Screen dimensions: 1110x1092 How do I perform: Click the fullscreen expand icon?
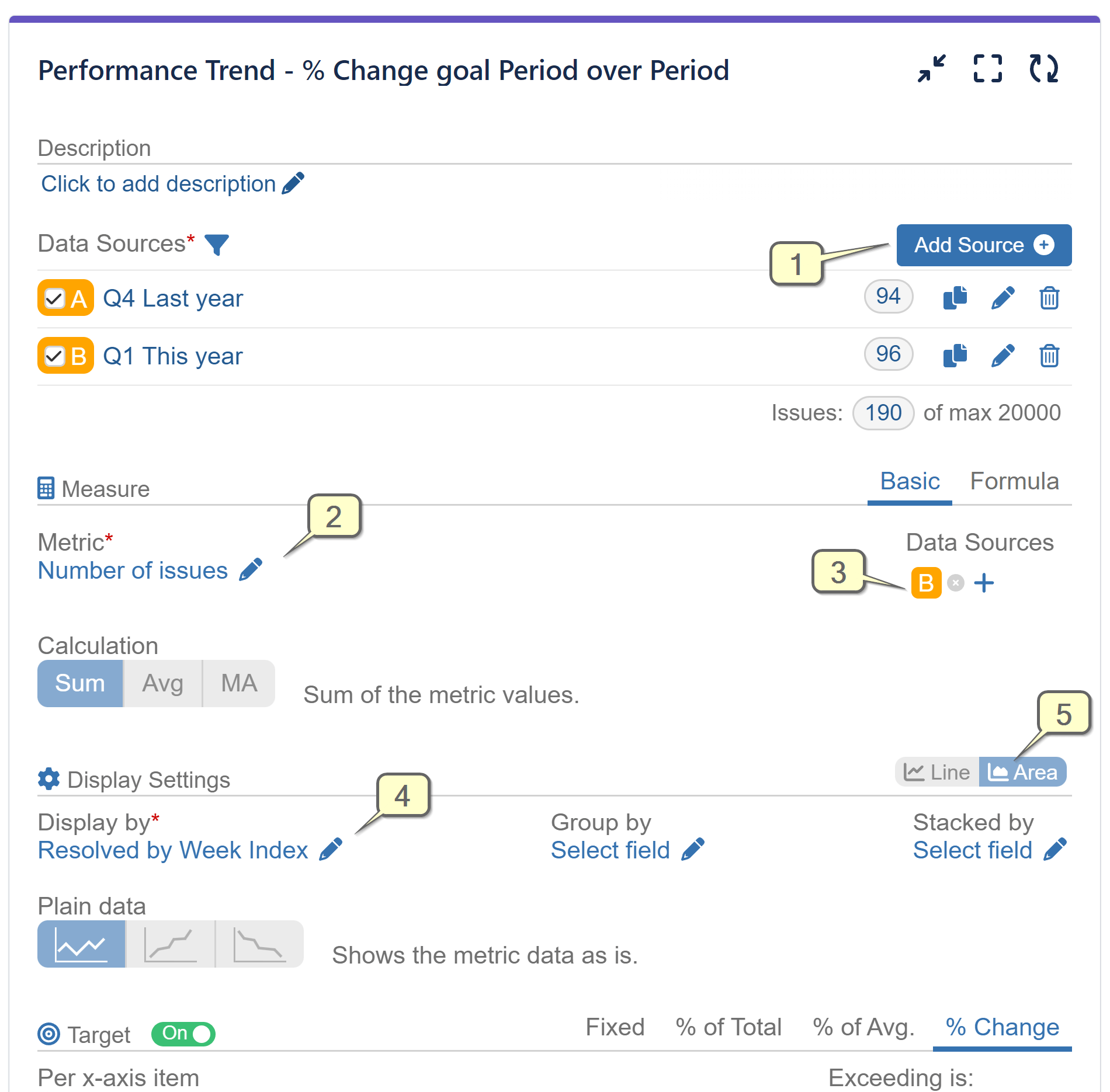click(987, 69)
